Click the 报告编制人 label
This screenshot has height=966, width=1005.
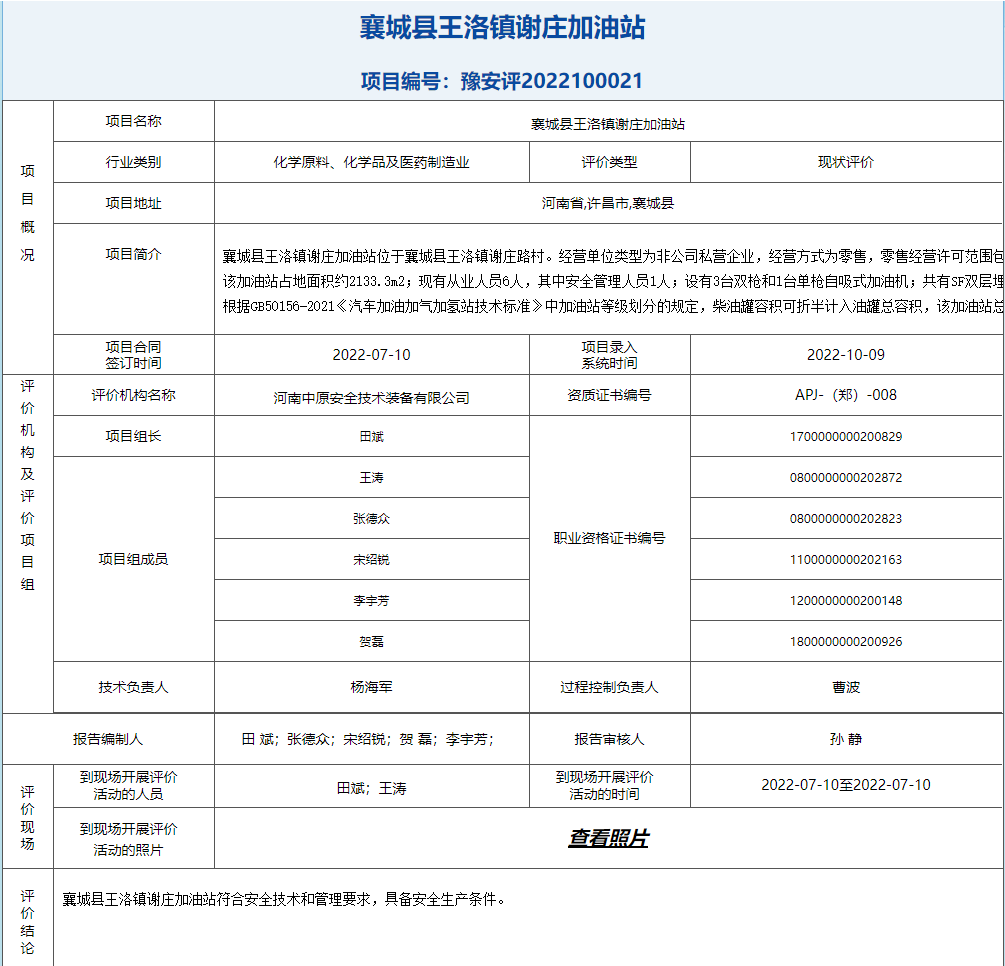click(x=108, y=739)
